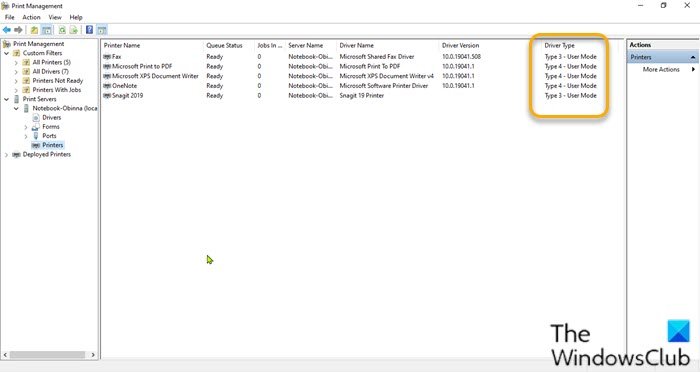Screen dimensions: 700x373
Task: Click the Back arrow toolbar icon
Action: (x=7, y=30)
